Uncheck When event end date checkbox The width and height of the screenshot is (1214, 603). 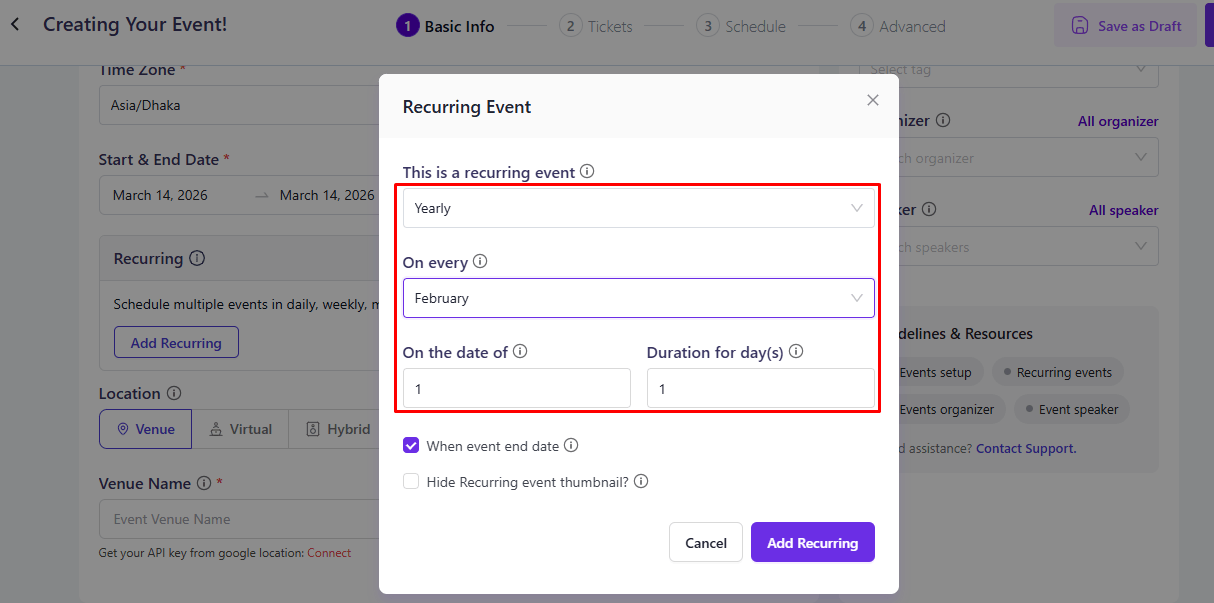(411, 446)
